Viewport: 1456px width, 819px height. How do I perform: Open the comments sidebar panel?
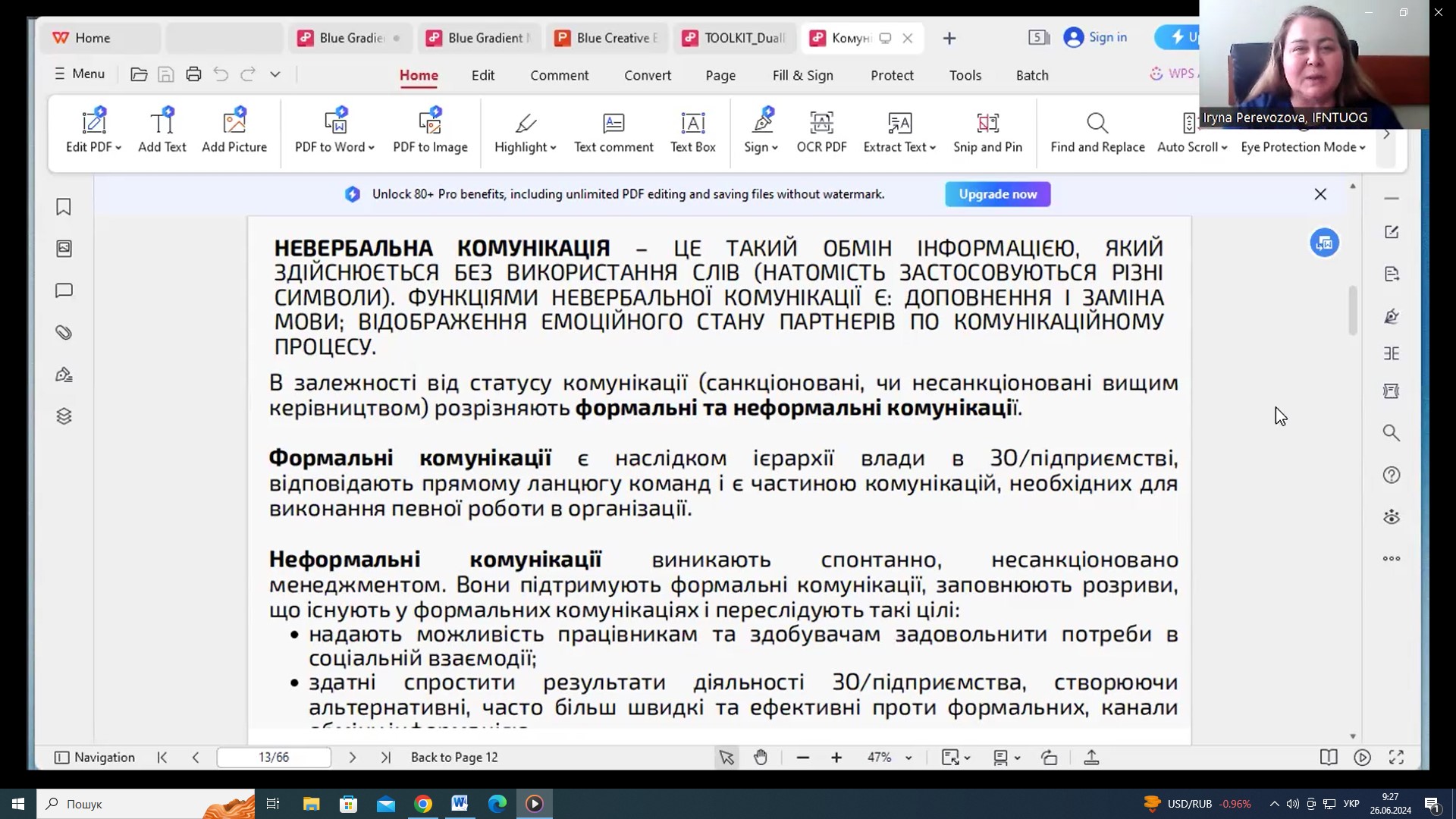[x=64, y=290]
